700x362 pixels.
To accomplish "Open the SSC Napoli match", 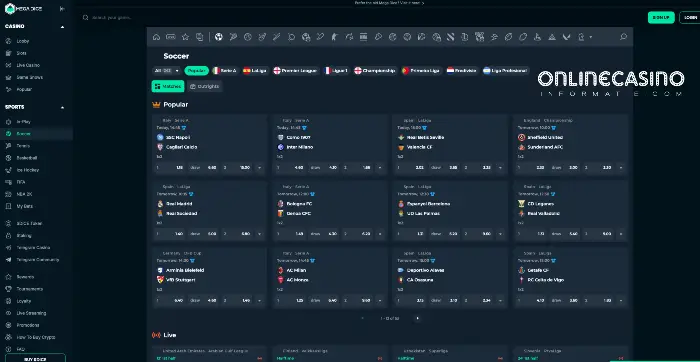I will coord(177,137).
